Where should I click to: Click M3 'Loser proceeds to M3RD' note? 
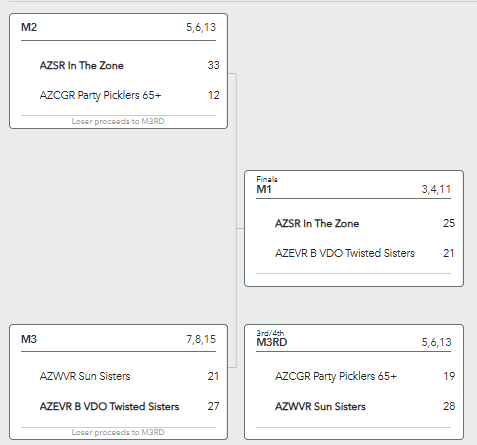pos(118,432)
